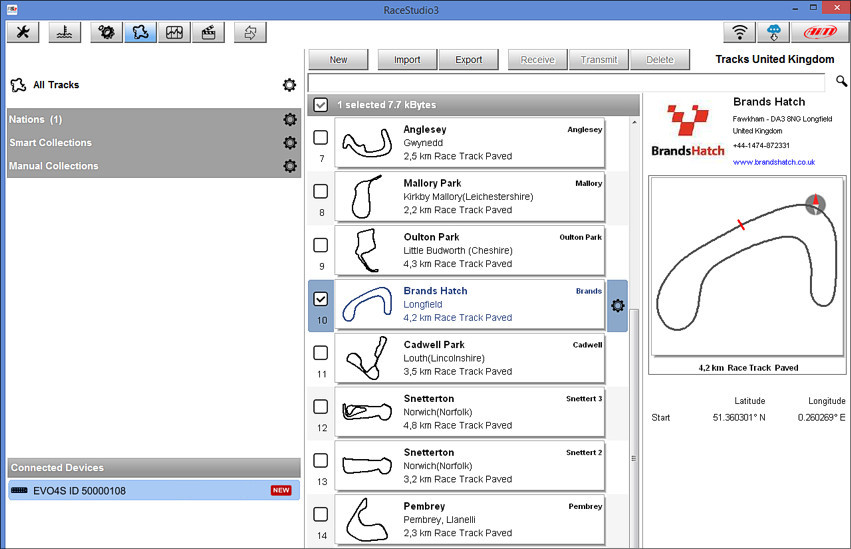
Task: Click the phone number +44-1474-872331
Action: [761, 145]
